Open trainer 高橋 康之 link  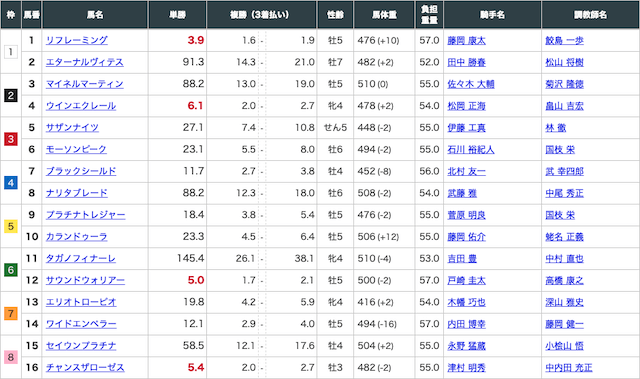click(564, 281)
